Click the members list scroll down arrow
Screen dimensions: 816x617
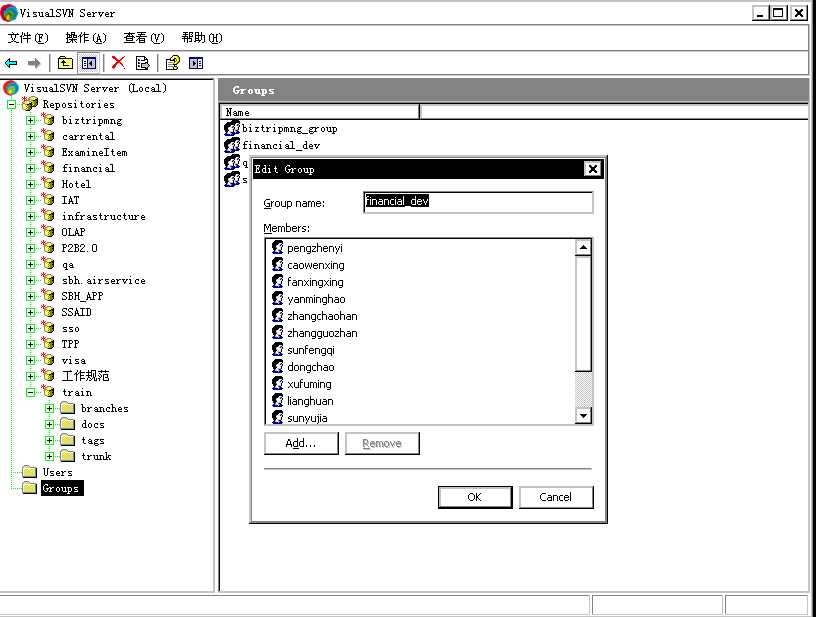(583, 415)
